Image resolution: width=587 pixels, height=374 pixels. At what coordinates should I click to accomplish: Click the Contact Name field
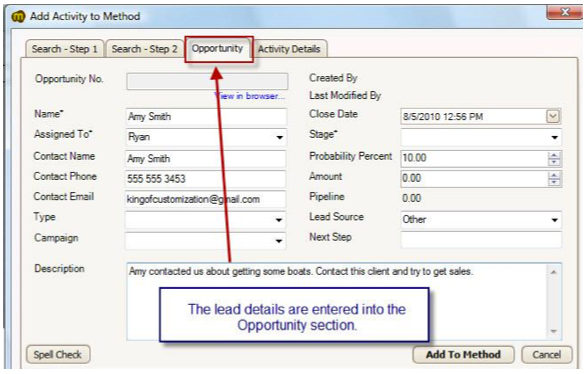pyautogui.click(x=206, y=159)
